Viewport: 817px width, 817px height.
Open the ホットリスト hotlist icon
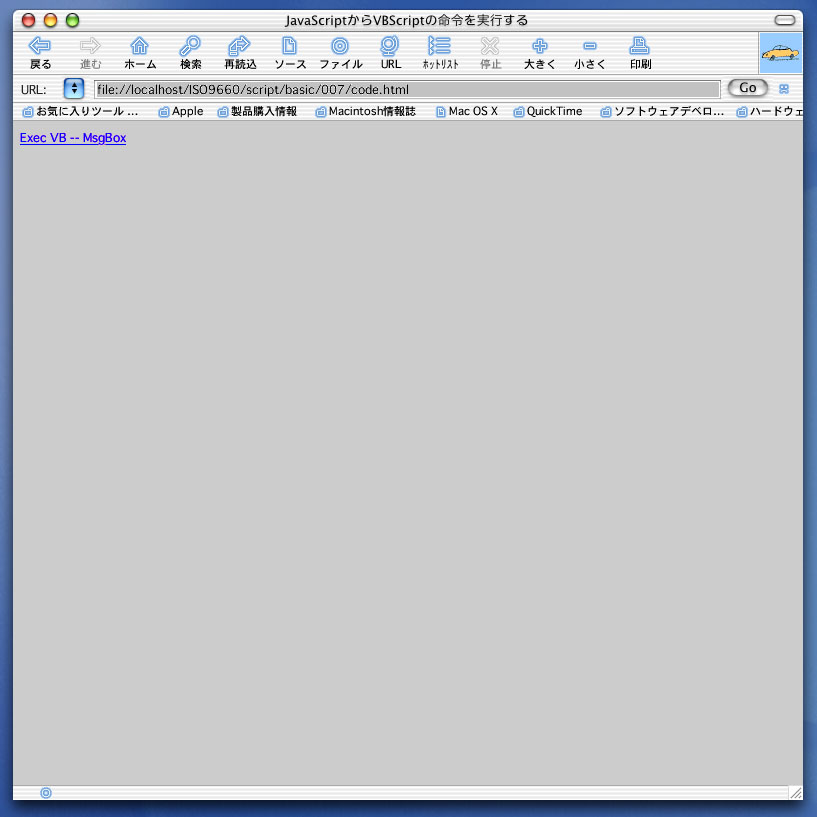[440, 46]
